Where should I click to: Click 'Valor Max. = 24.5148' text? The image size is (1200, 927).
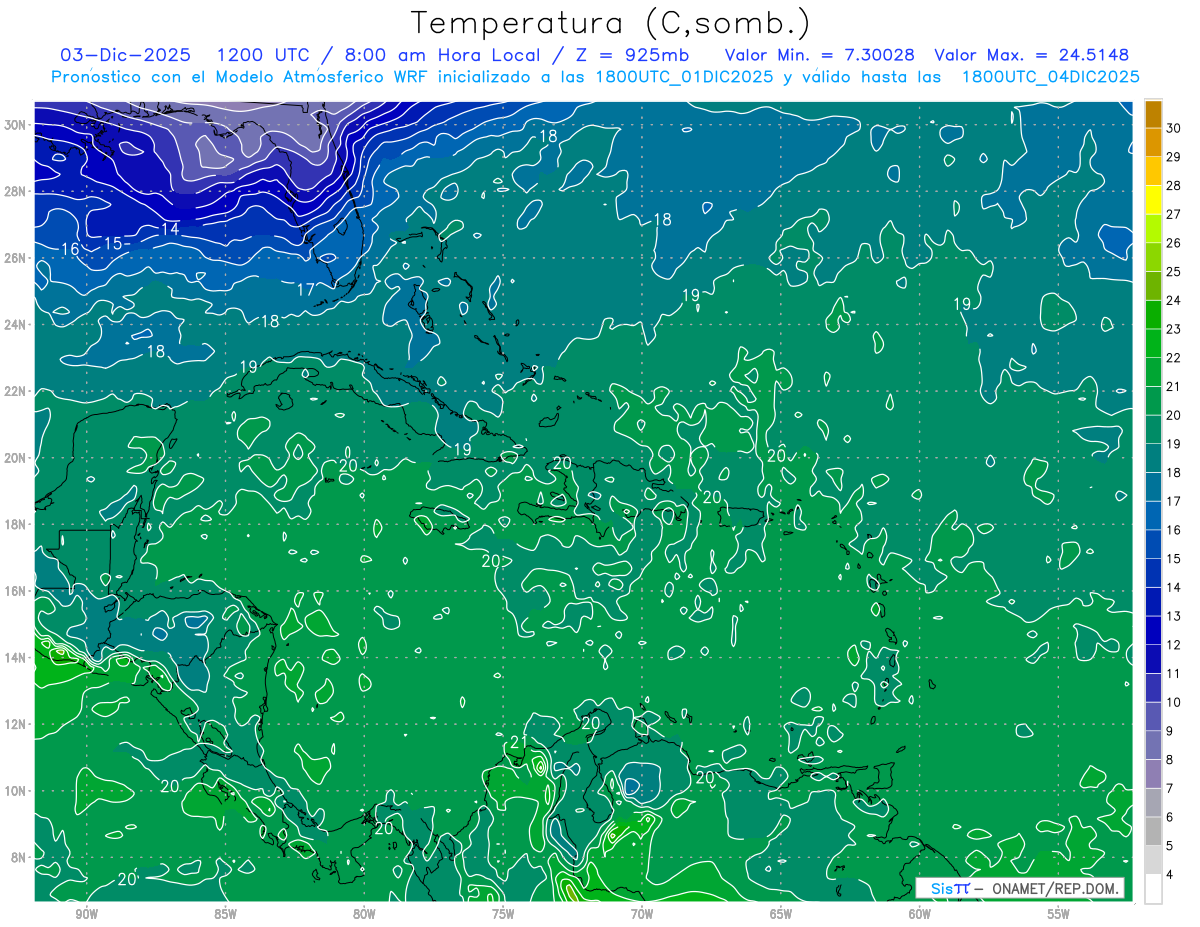tap(1031, 55)
